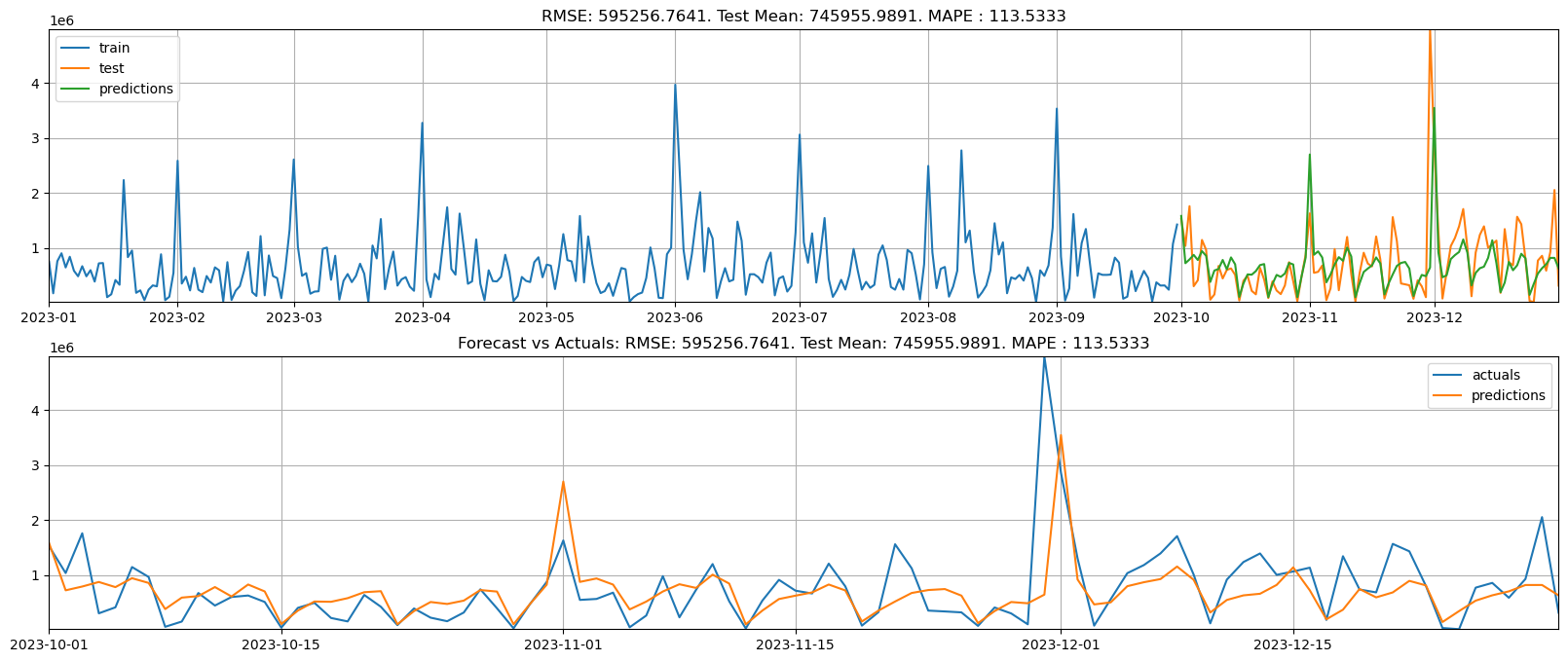Image resolution: width=1568 pixels, height=662 pixels.
Task: Click the 2023-10-15 x-axis tick label
Action: pos(281,644)
